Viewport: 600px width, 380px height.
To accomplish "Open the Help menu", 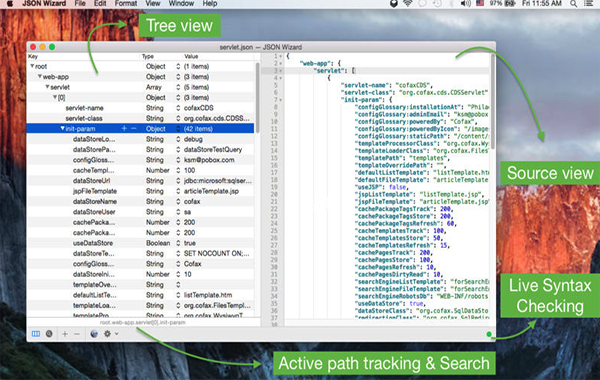I will (x=210, y=3).
